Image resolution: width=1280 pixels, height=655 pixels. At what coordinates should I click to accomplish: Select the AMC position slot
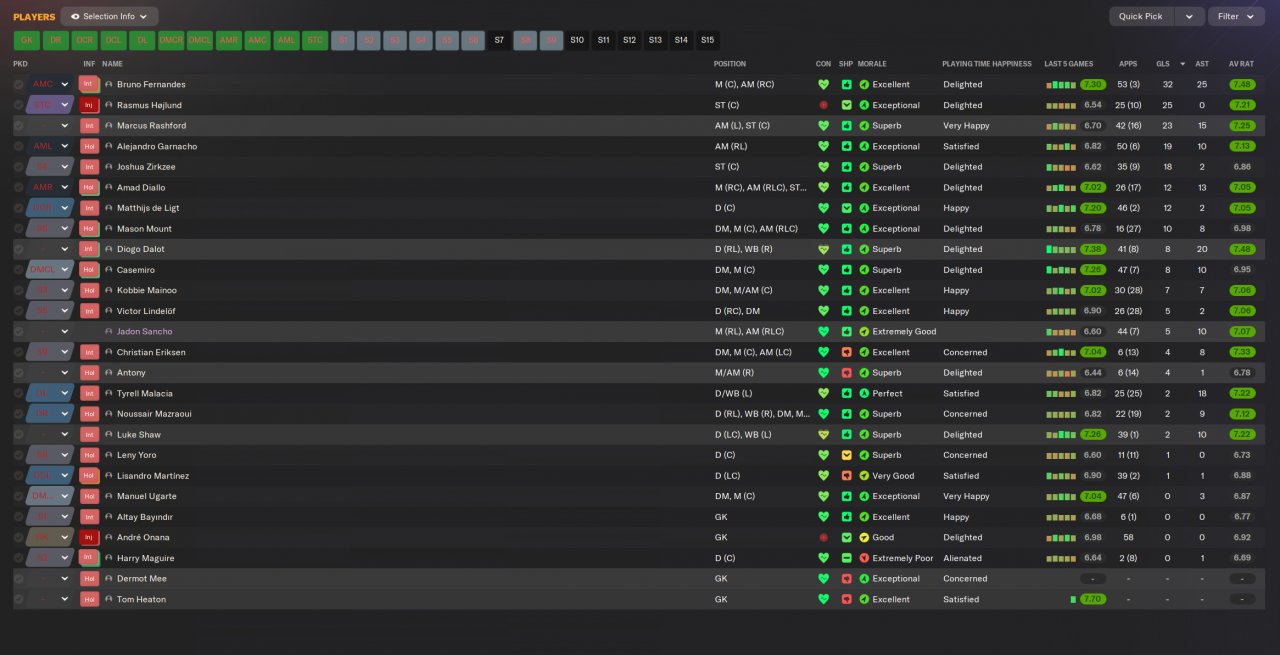[x=258, y=40]
